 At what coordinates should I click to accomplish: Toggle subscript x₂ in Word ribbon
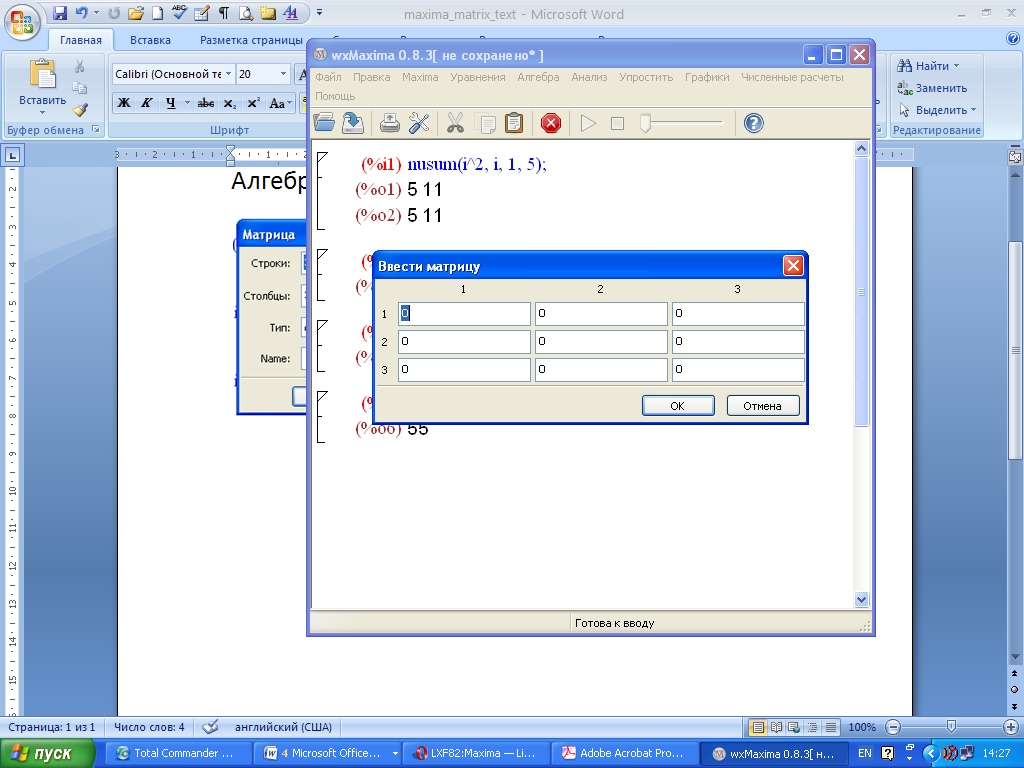click(230, 103)
